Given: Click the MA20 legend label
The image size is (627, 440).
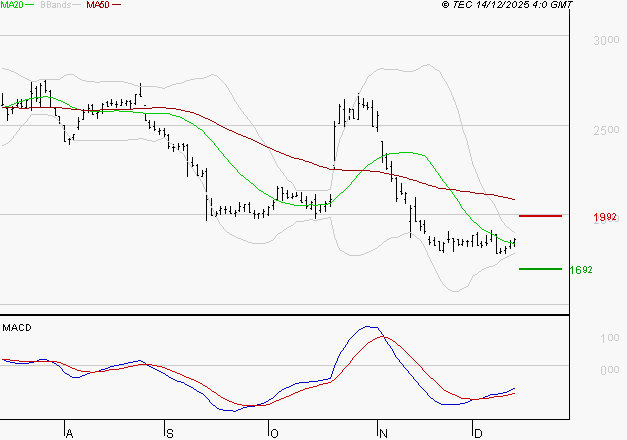Looking at the screenshot, I should (10, 5).
